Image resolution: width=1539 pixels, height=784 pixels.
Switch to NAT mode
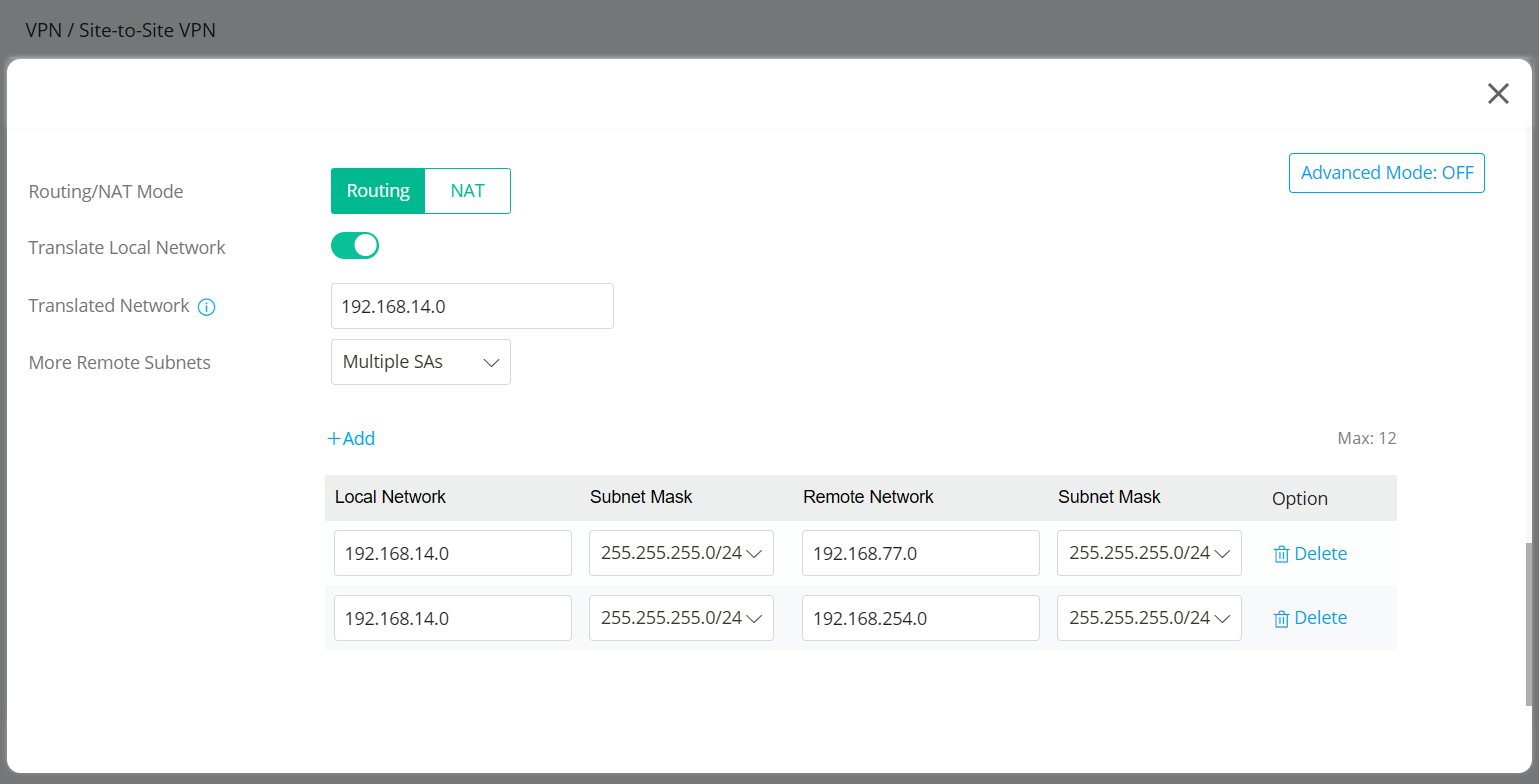(x=467, y=191)
